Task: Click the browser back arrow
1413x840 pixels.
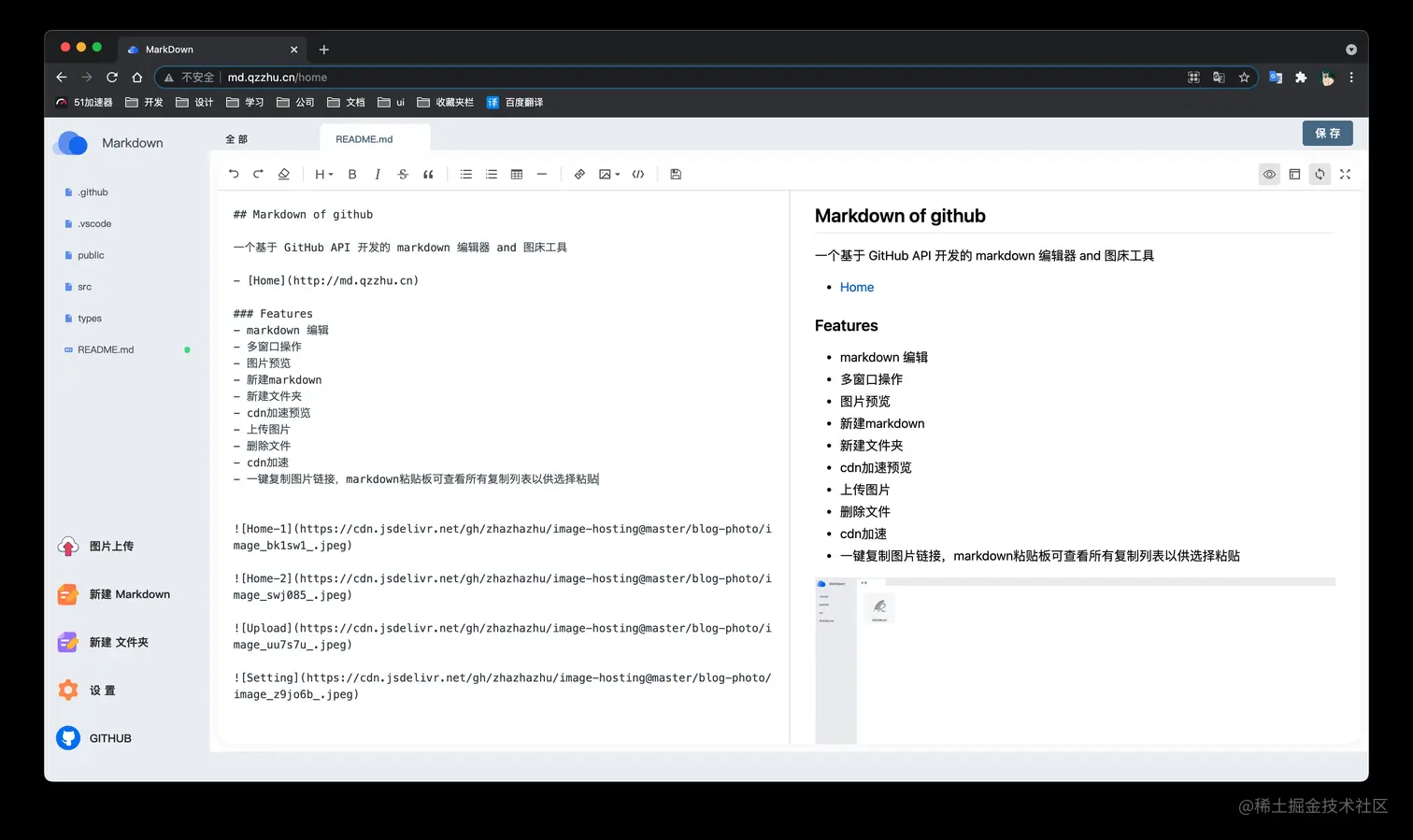Action: coord(62,78)
